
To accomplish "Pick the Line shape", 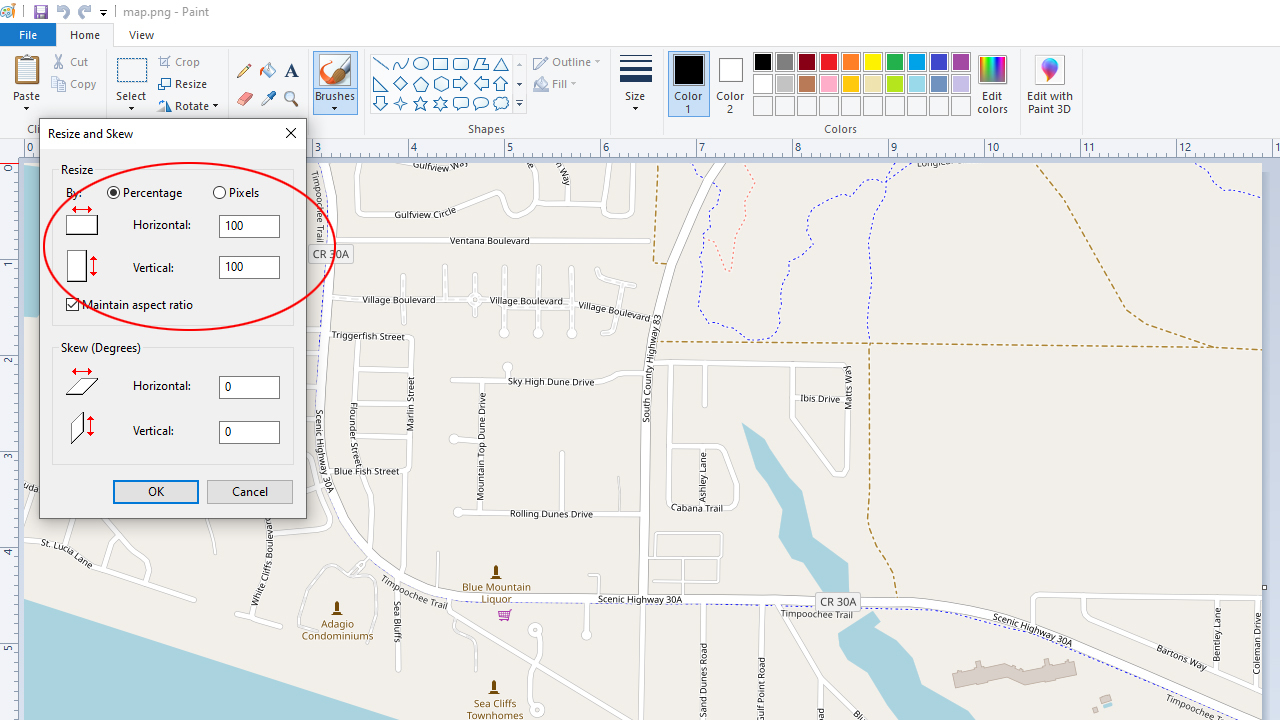I will point(381,64).
